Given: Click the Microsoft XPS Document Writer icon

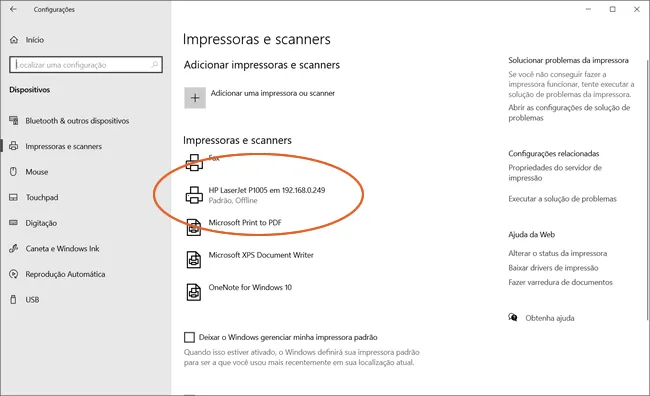Looking at the screenshot, I should coord(194,260).
